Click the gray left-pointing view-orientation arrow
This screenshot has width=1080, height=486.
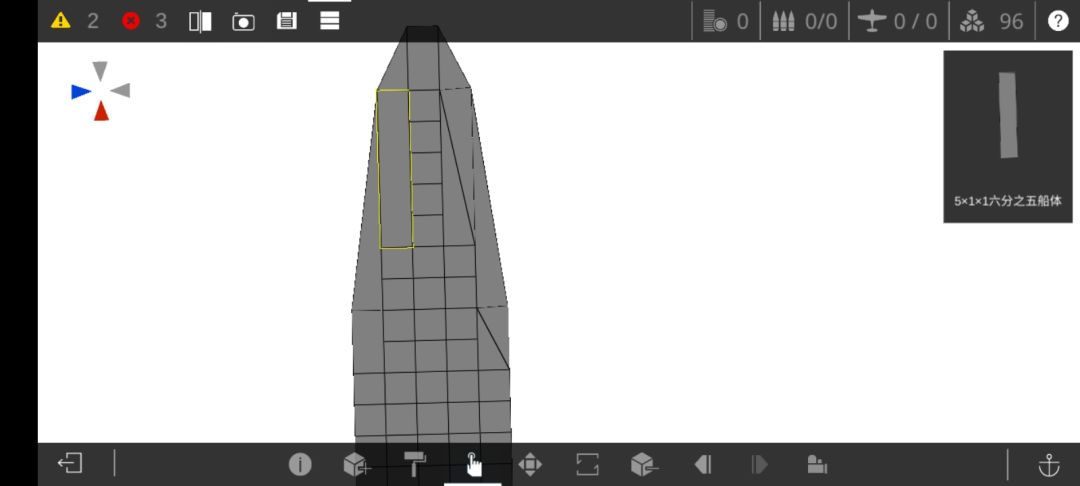(x=120, y=90)
